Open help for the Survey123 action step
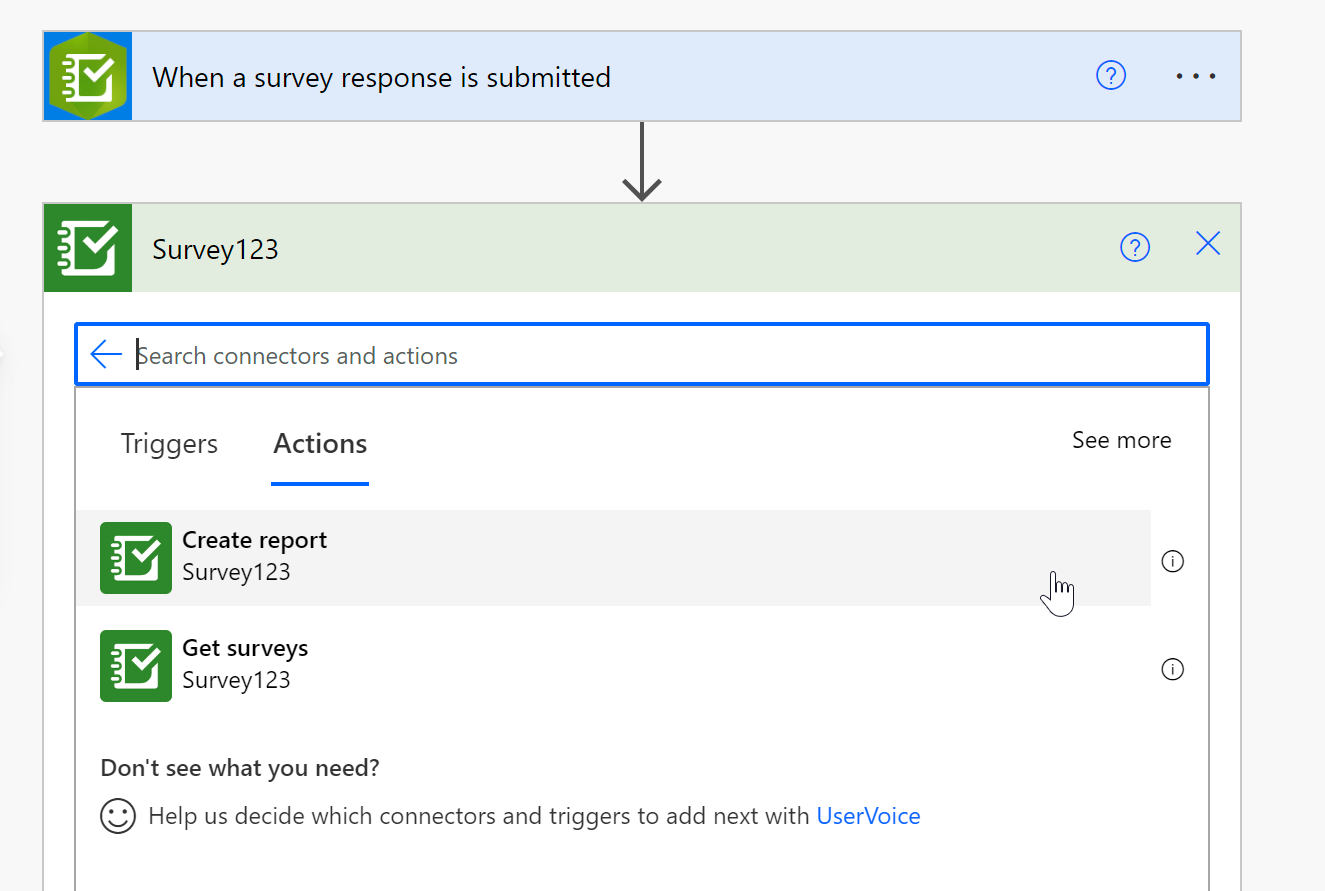Screen dimensions: 1325x891 1135,247
